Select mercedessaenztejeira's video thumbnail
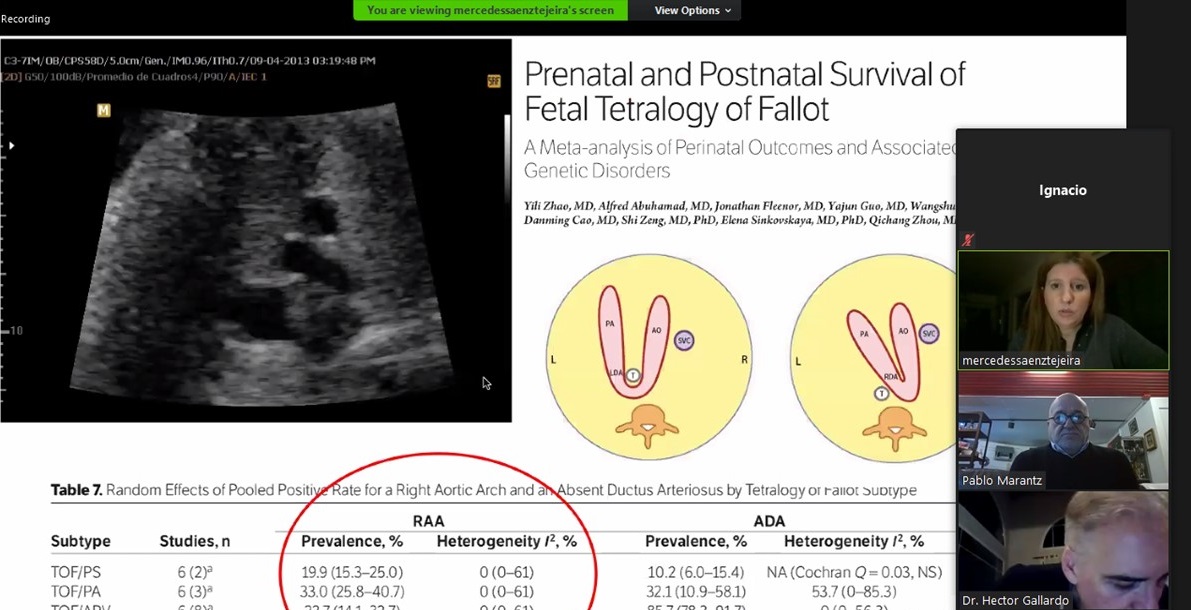1191x610 pixels. pyautogui.click(x=1063, y=308)
